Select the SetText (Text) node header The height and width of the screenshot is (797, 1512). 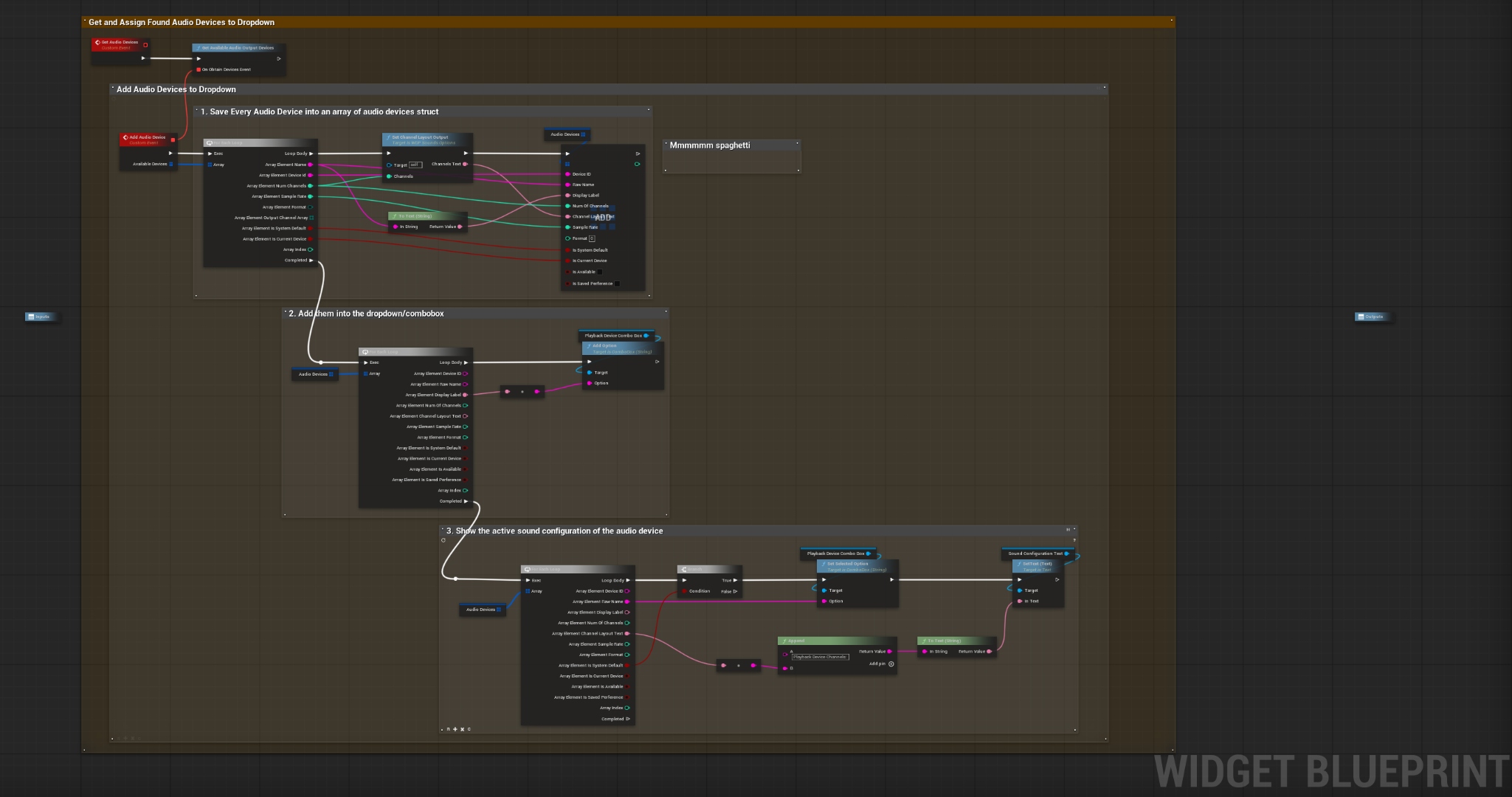[1038, 566]
